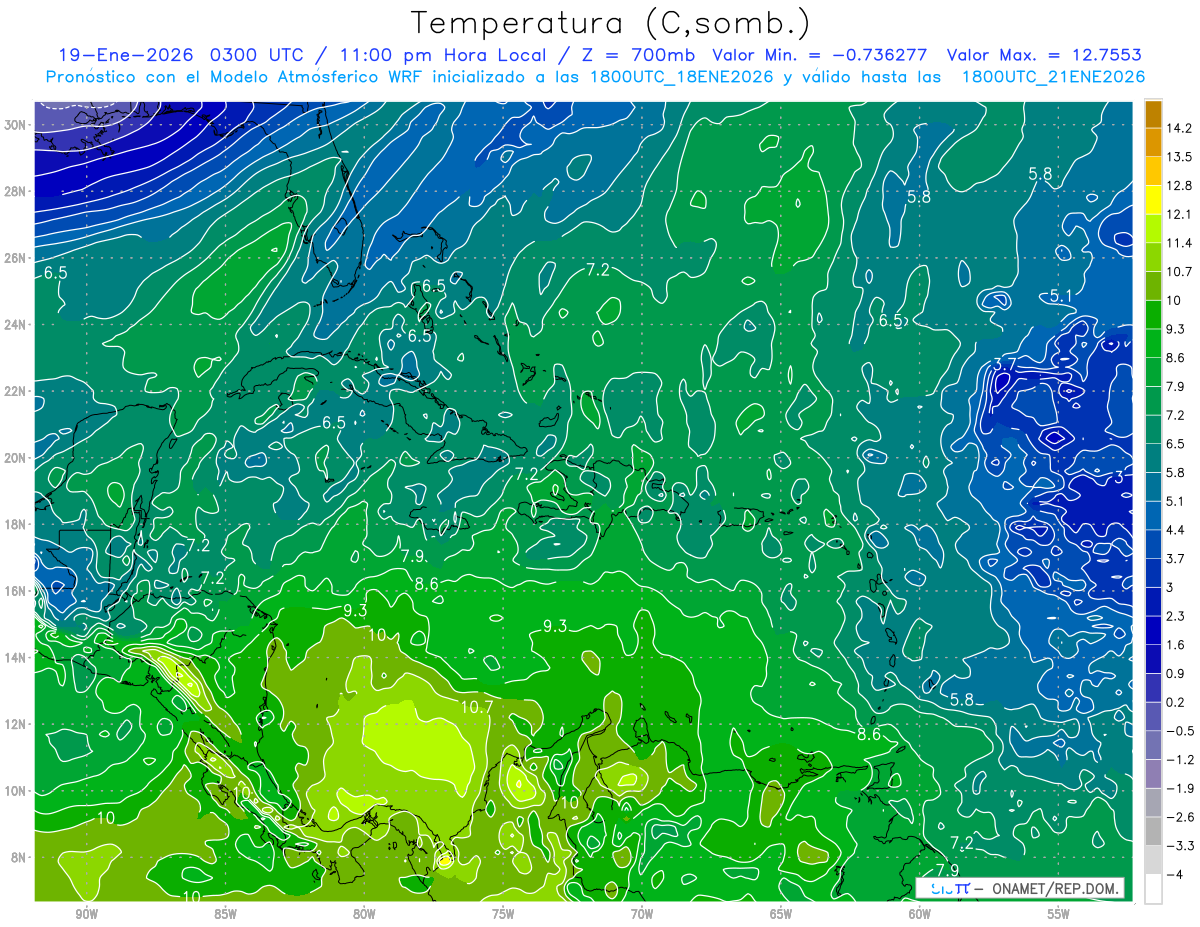
Task: Click the longitude axis label '90W'
Action: (86, 914)
